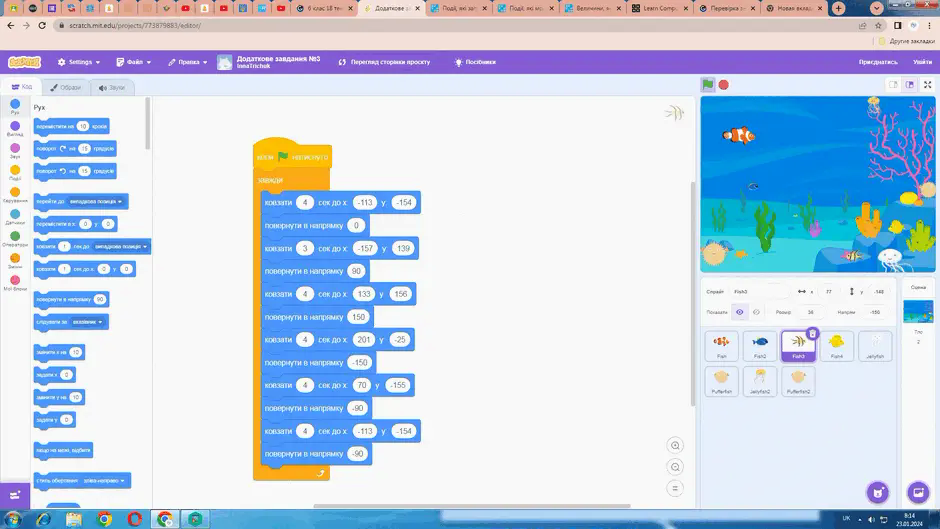Screen dimensions: 940x529
Task: Bookmark this page with star icon
Action: pos(878,26)
